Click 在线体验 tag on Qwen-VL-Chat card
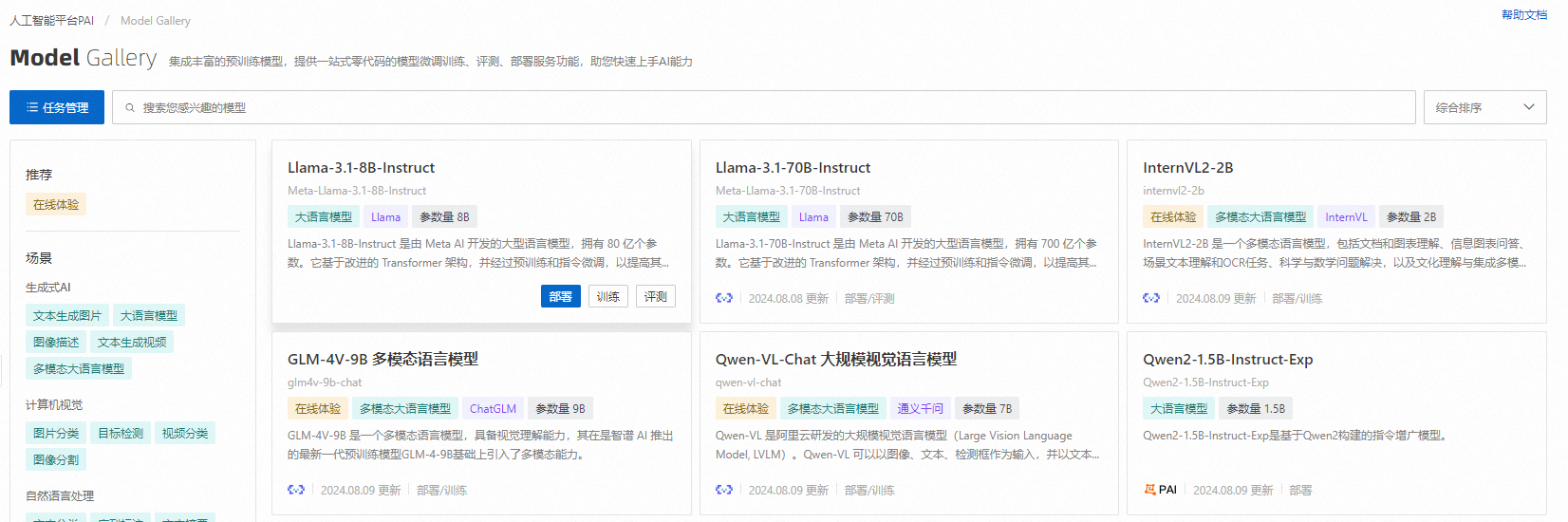Viewport: 1568px width, 522px height. tap(746, 409)
